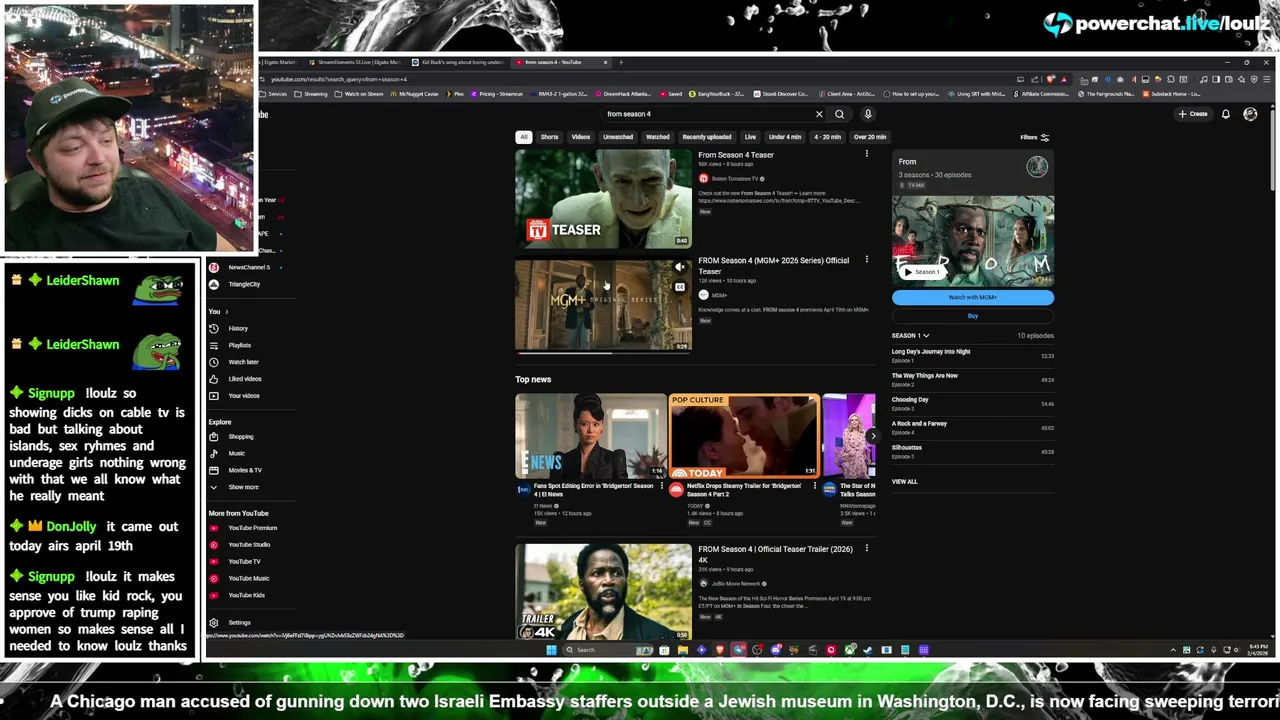Viewport: 1280px width, 720px height.
Task: Open episode The Way Things Are Now
Action: click(x=973, y=379)
